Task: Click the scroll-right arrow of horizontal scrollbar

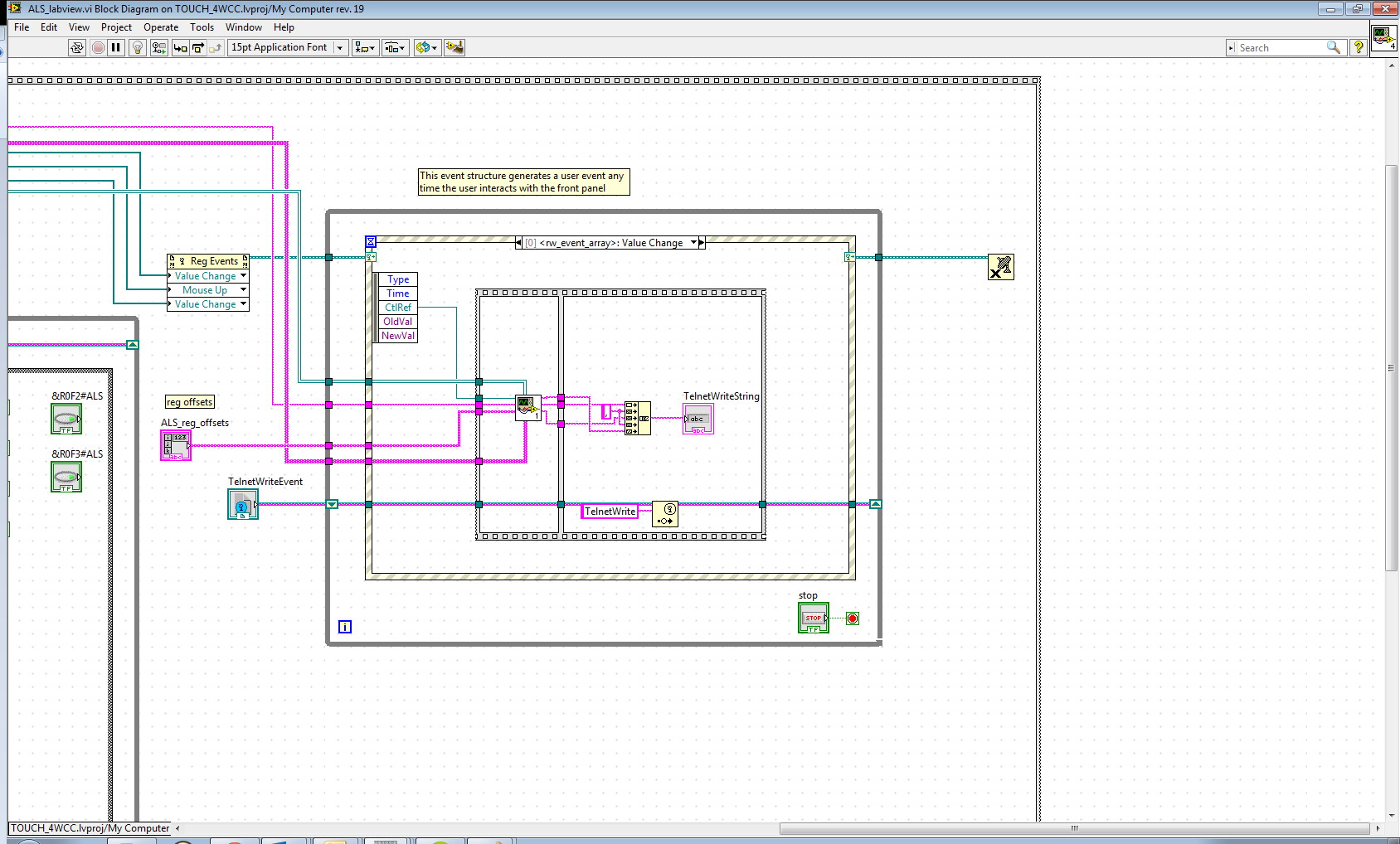Action: tap(1378, 828)
